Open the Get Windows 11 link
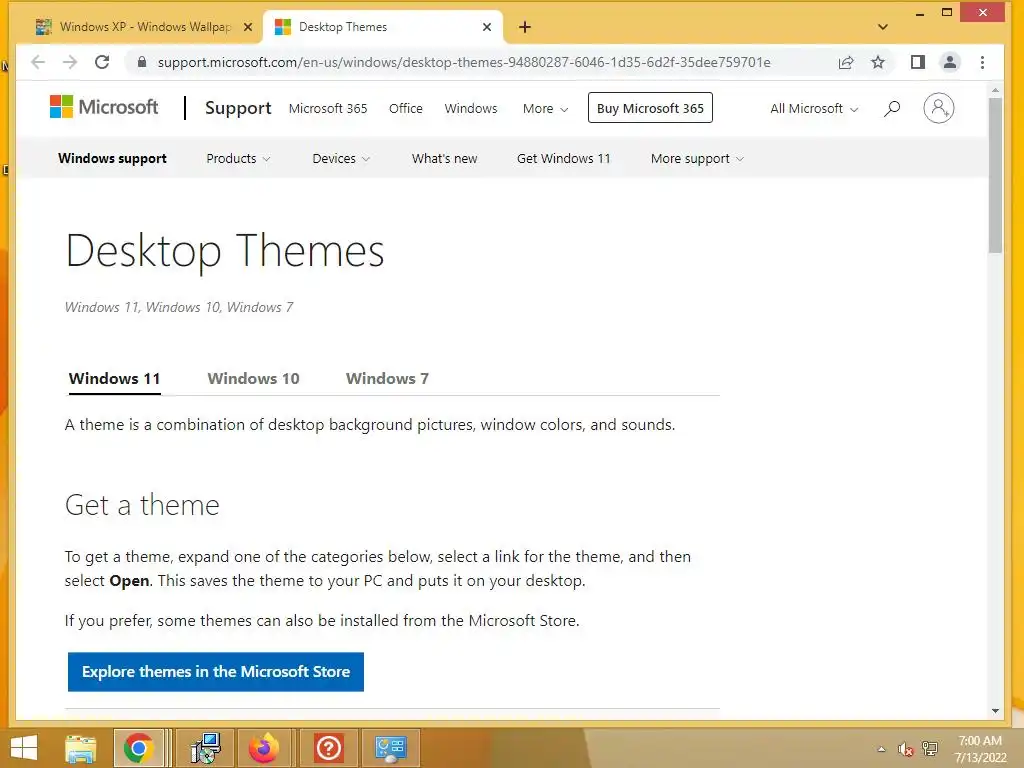 point(564,159)
